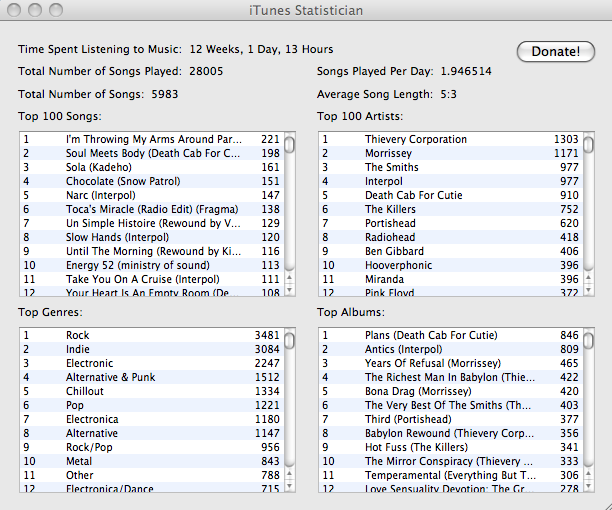Click scroll up arrow in Top Albums list
Viewport: 612px width, 510px height.
coord(588,474)
